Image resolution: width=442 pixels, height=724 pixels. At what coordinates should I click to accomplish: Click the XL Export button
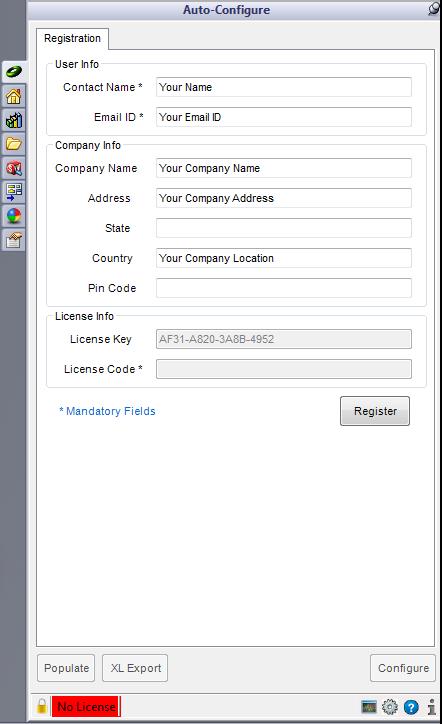(x=135, y=668)
